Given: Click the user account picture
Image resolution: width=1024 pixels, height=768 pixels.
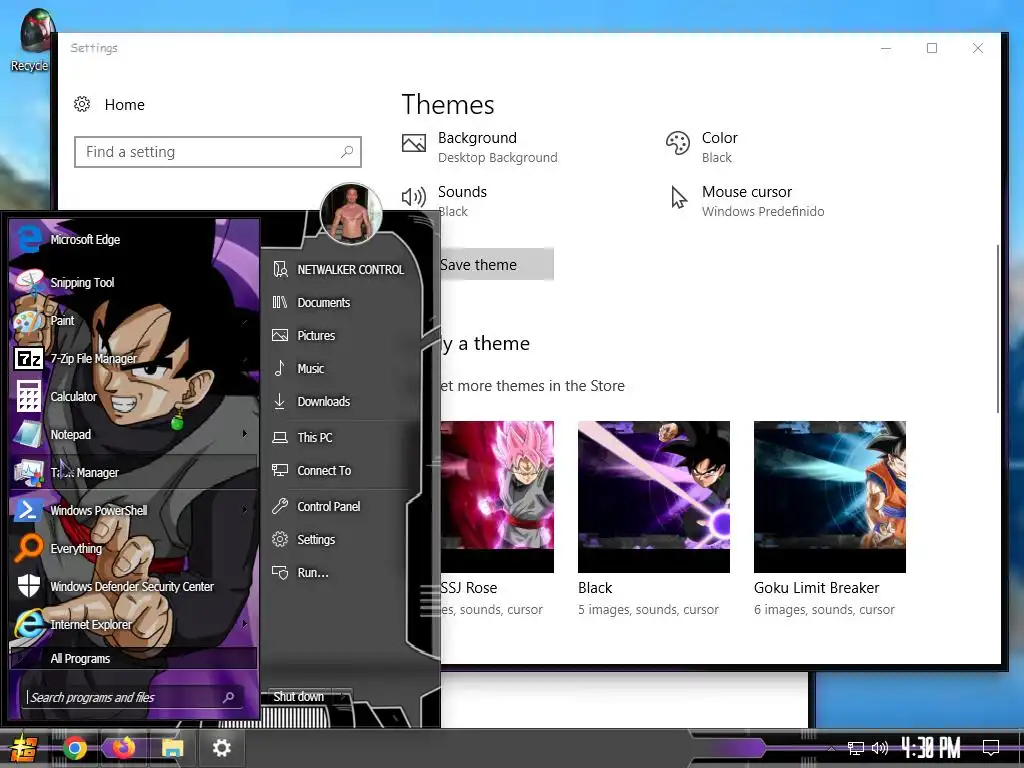Looking at the screenshot, I should pyautogui.click(x=351, y=214).
